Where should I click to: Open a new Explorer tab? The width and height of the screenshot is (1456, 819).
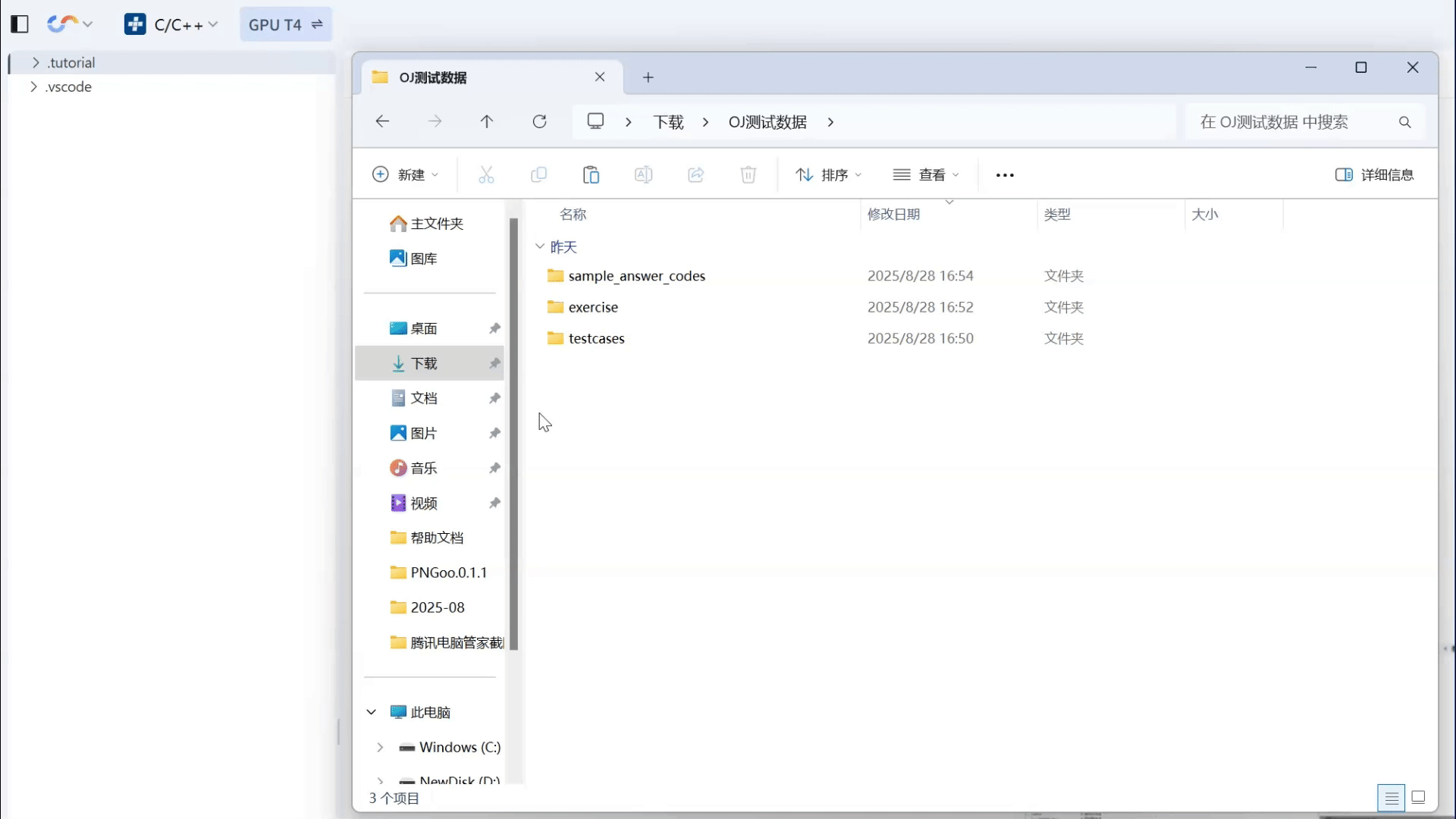[x=648, y=77]
